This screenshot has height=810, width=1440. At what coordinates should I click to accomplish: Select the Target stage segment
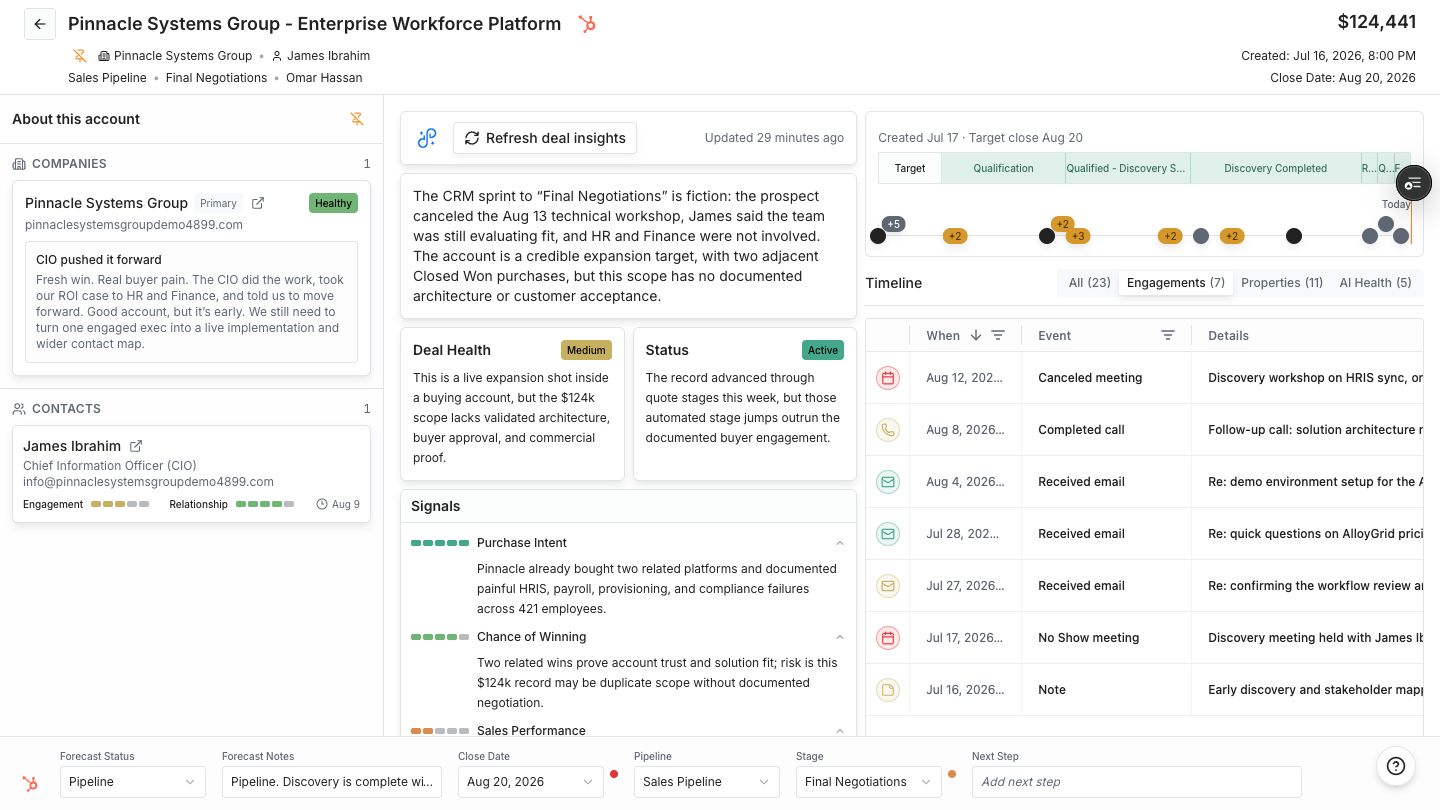[x=910, y=168]
